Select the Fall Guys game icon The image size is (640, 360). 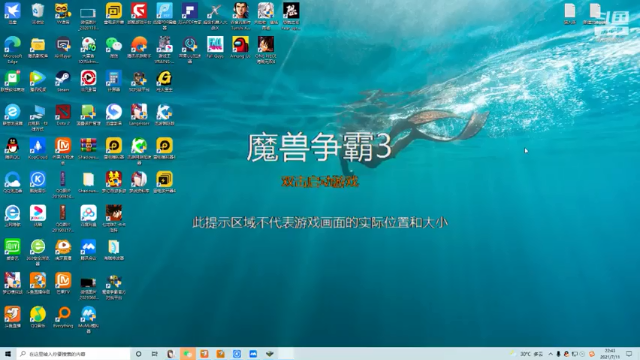point(215,47)
